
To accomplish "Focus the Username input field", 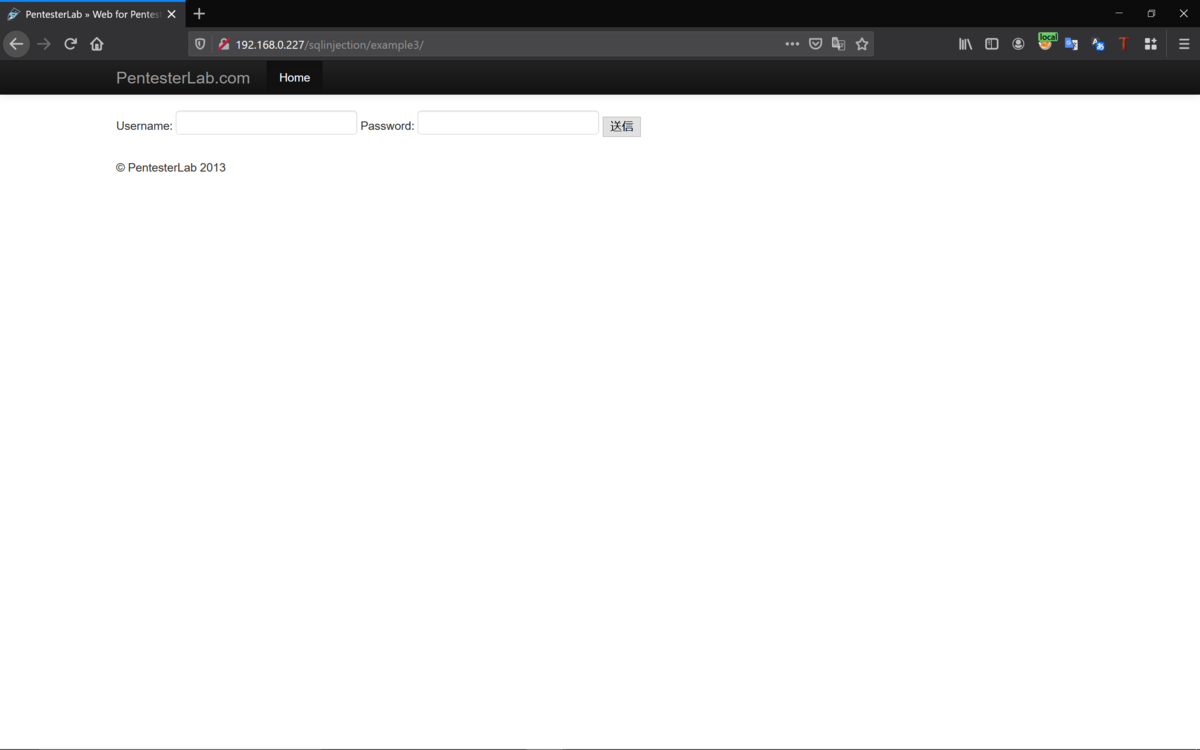I will click(x=266, y=123).
